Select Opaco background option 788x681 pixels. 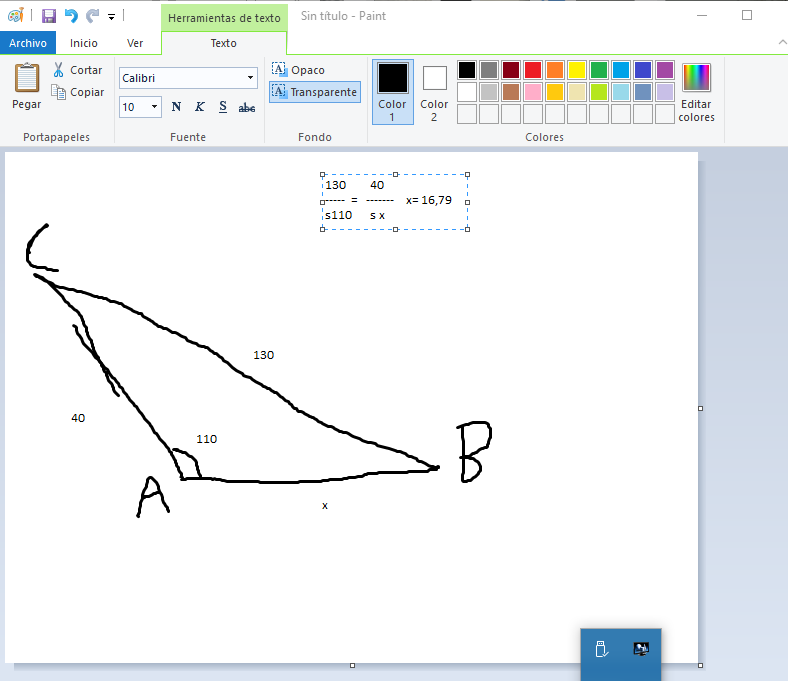[298, 70]
